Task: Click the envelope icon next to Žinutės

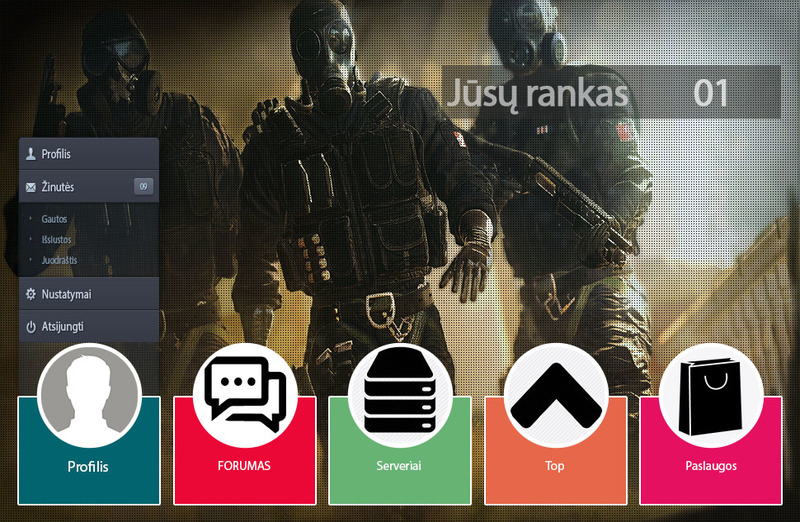Action: point(31,187)
